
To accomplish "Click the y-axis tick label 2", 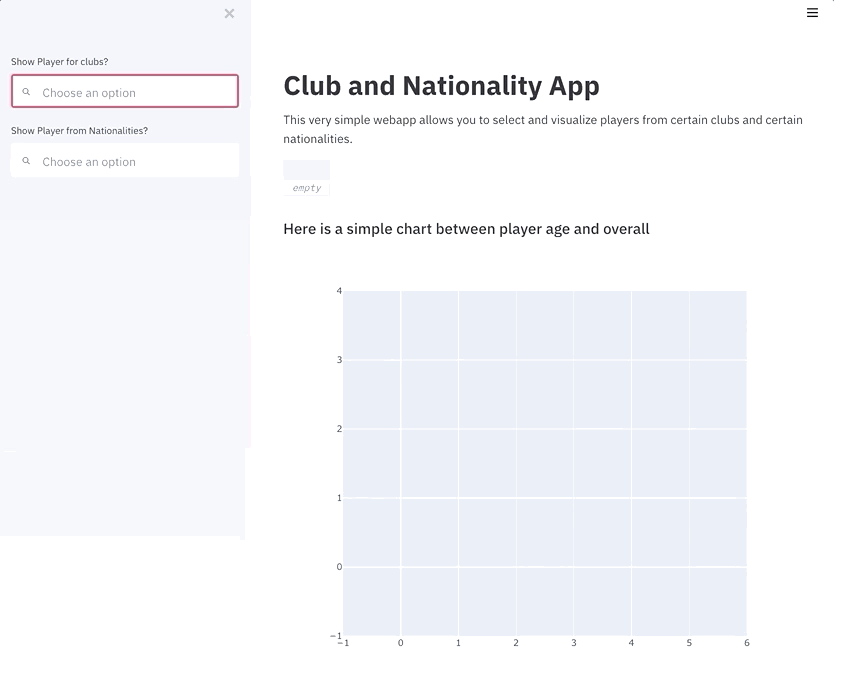I will click(x=339, y=429).
